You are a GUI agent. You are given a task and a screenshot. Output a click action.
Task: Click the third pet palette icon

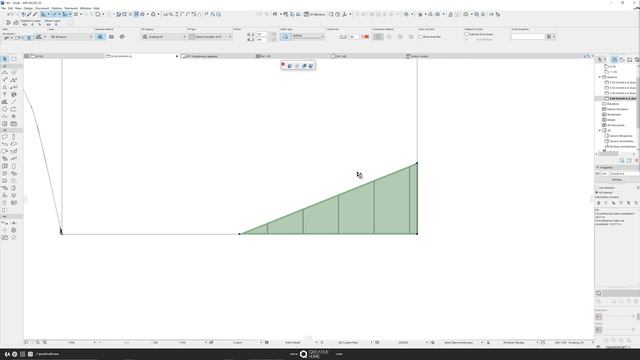(297, 65)
